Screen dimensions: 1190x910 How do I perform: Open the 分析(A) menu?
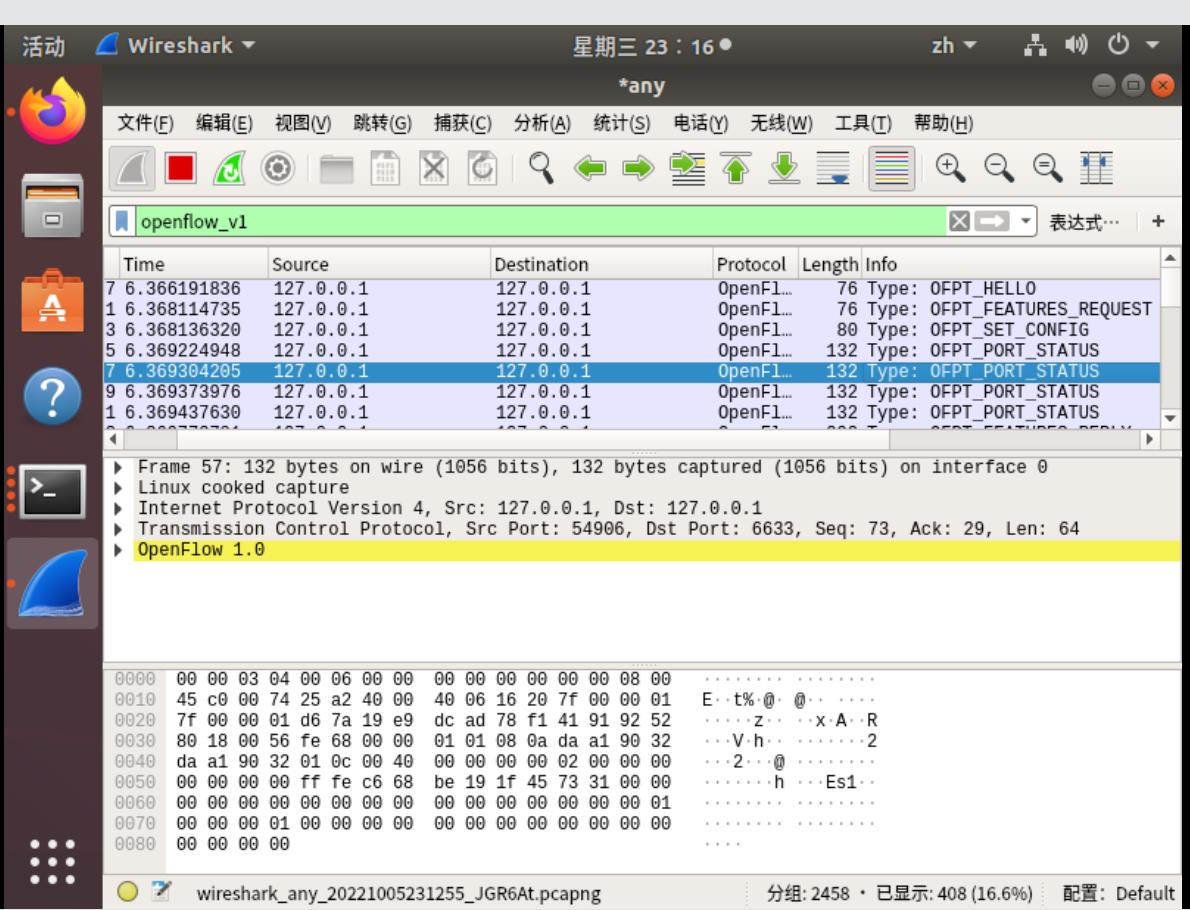point(542,123)
